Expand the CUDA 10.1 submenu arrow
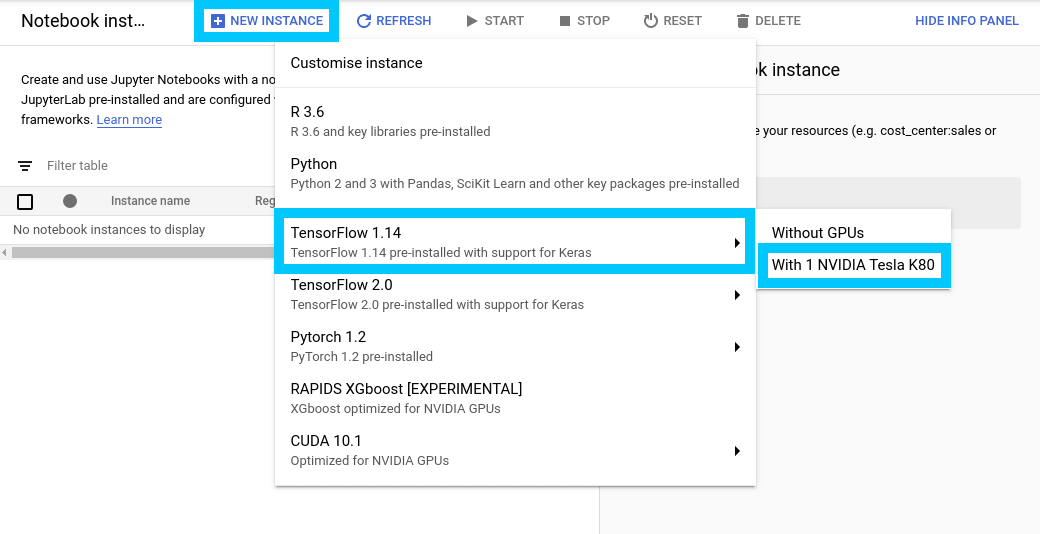 pos(737,451)
